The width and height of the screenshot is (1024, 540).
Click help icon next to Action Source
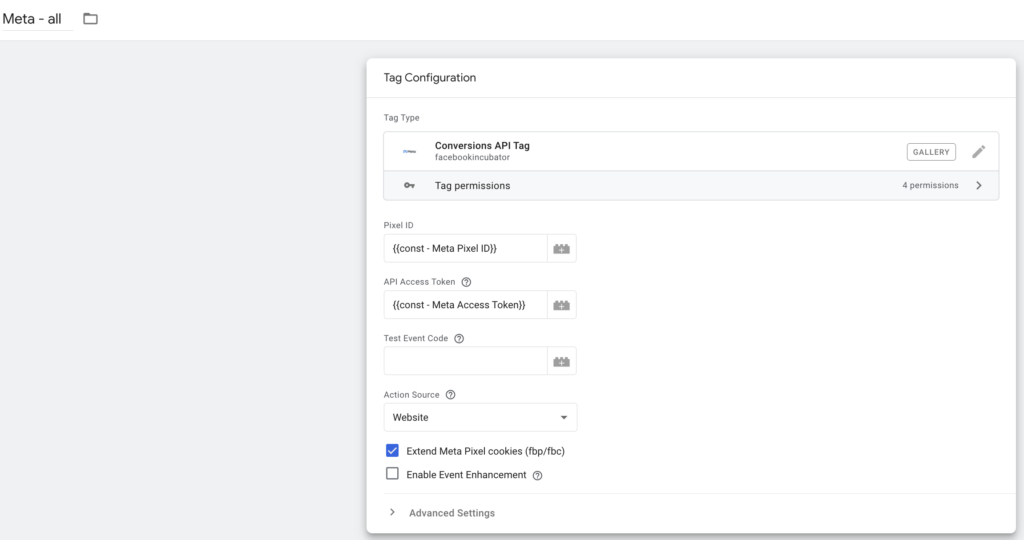click(450, 395)
